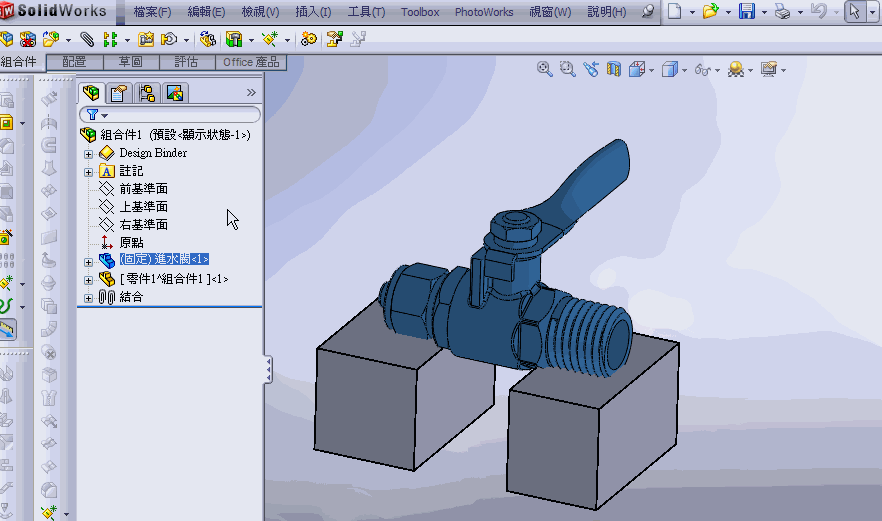Click the pushpin icon beside the Help menu

[x=648, y=11]
